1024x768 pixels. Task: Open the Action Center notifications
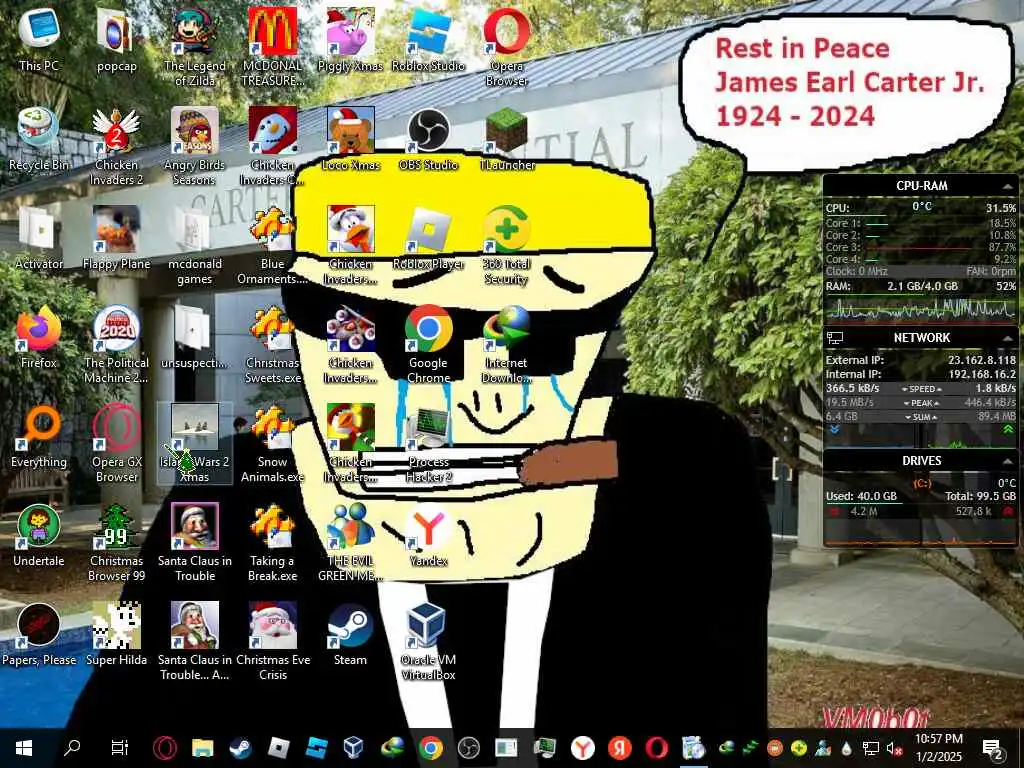tap(992, 748)
